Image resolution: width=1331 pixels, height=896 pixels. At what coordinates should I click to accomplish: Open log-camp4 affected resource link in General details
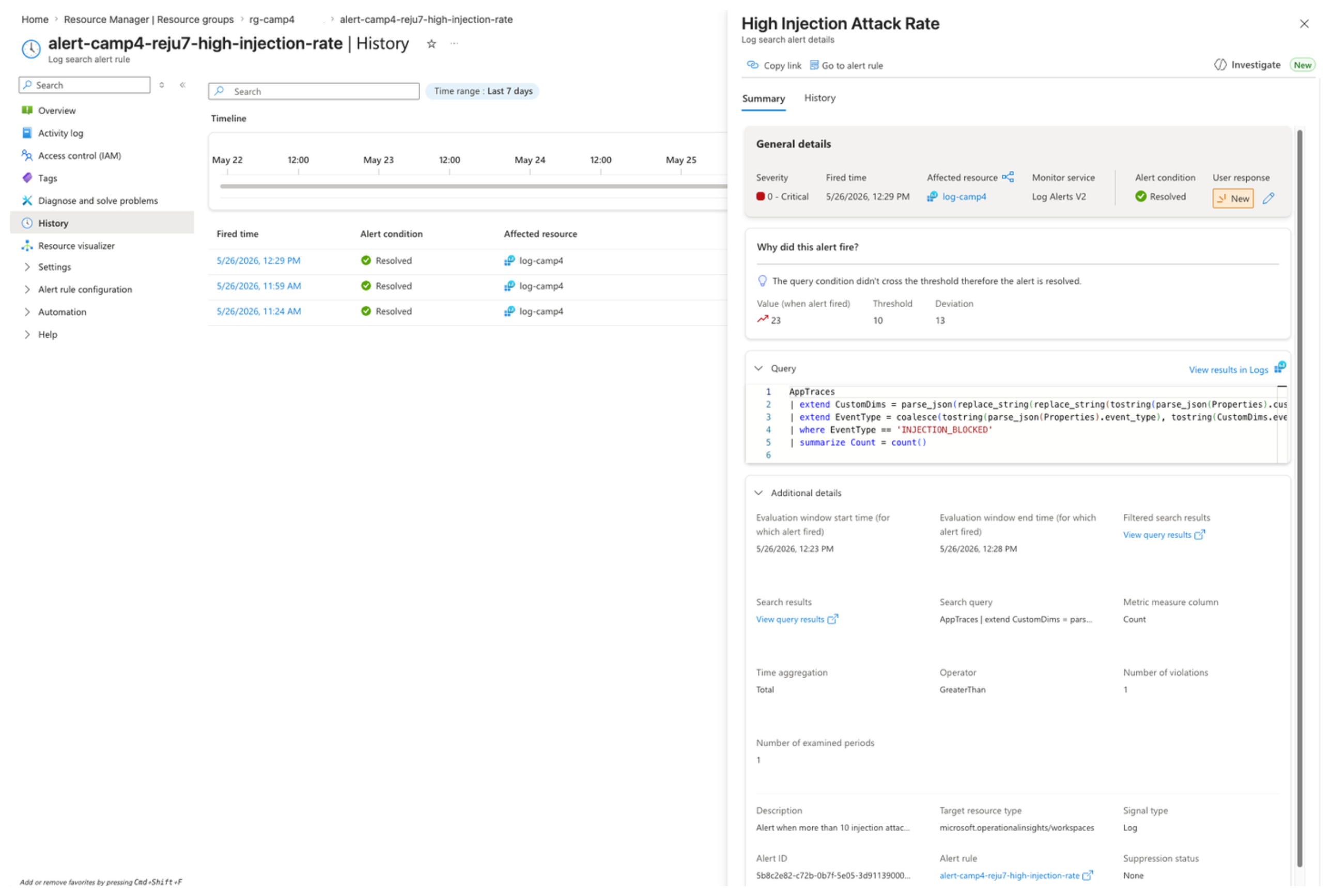coord(964,197)
